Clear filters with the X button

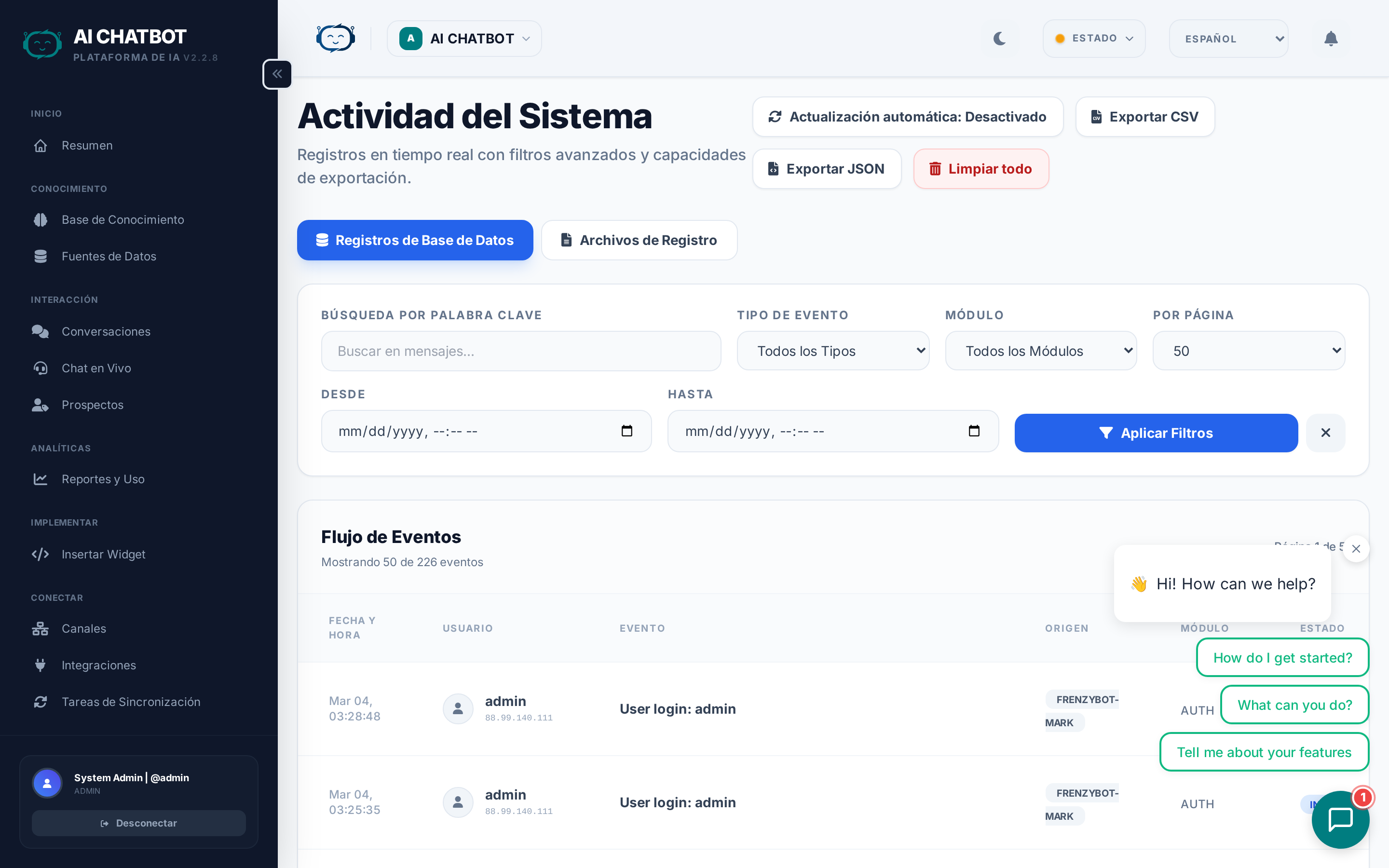(1325, 433)
